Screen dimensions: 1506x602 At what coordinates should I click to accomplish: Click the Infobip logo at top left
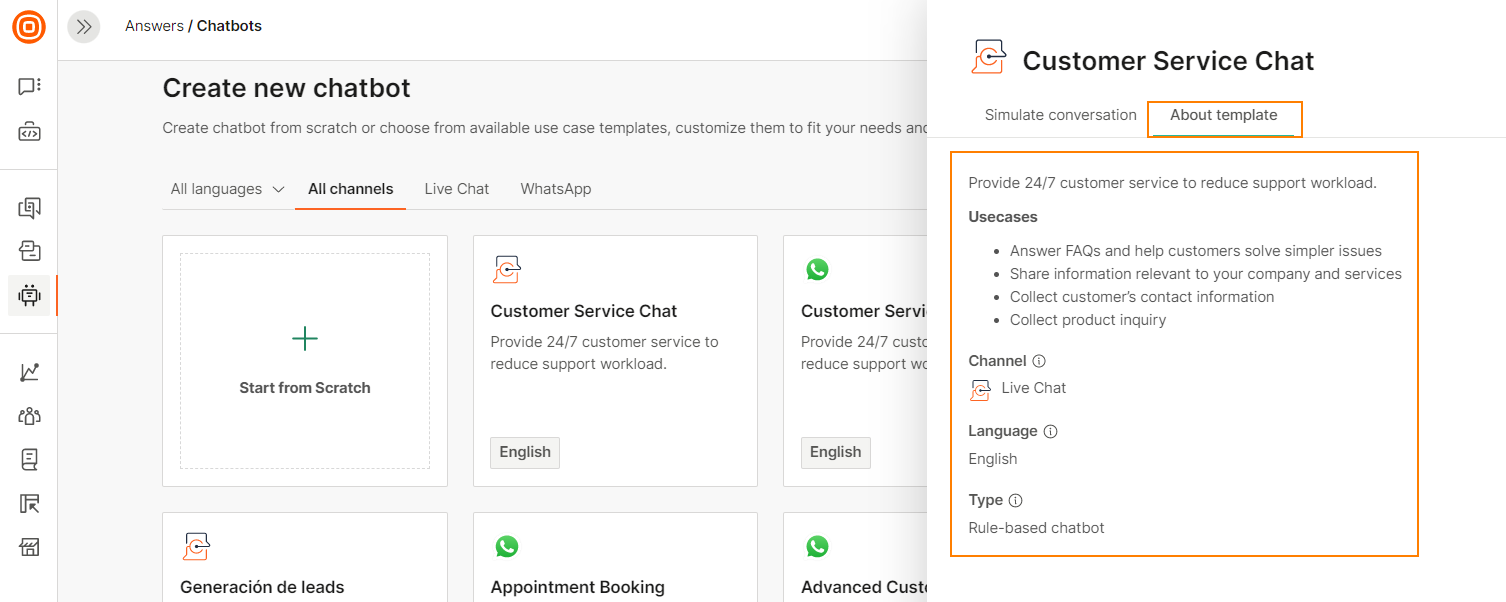[x=29, y=27]
